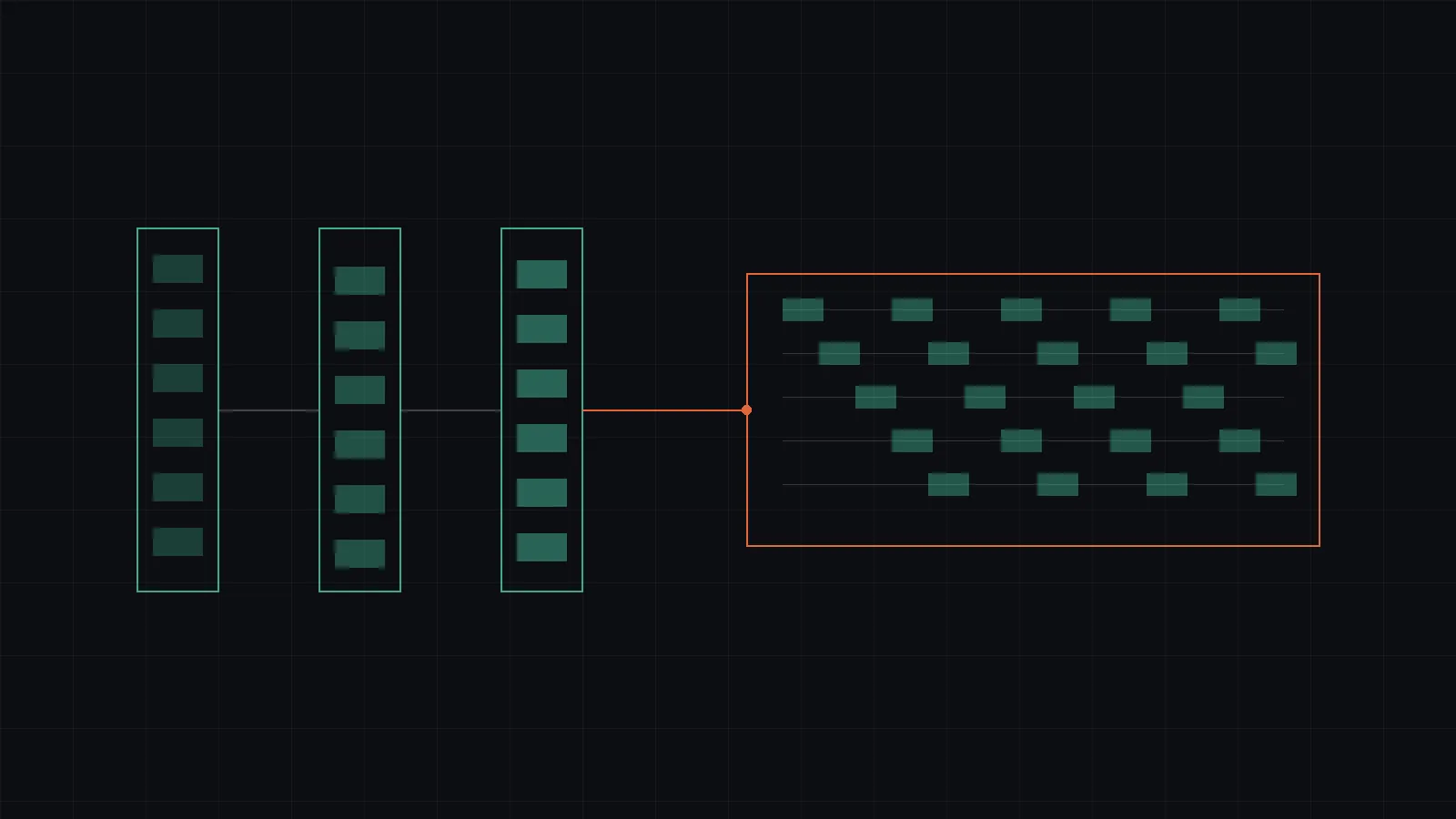The image size is (1456, 819).
Task: Select top block in the dimmest left column
Action: click(x=177, y=268)
